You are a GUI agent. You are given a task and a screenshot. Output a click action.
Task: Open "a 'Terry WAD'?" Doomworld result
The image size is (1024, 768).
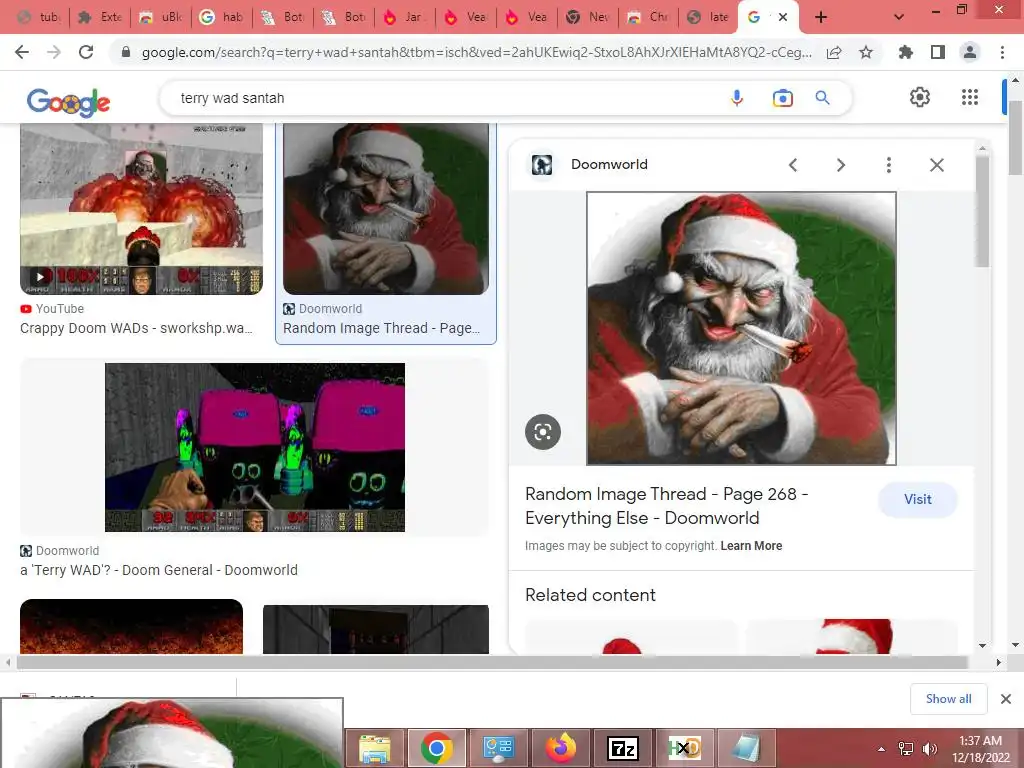[x=159, y=570]
